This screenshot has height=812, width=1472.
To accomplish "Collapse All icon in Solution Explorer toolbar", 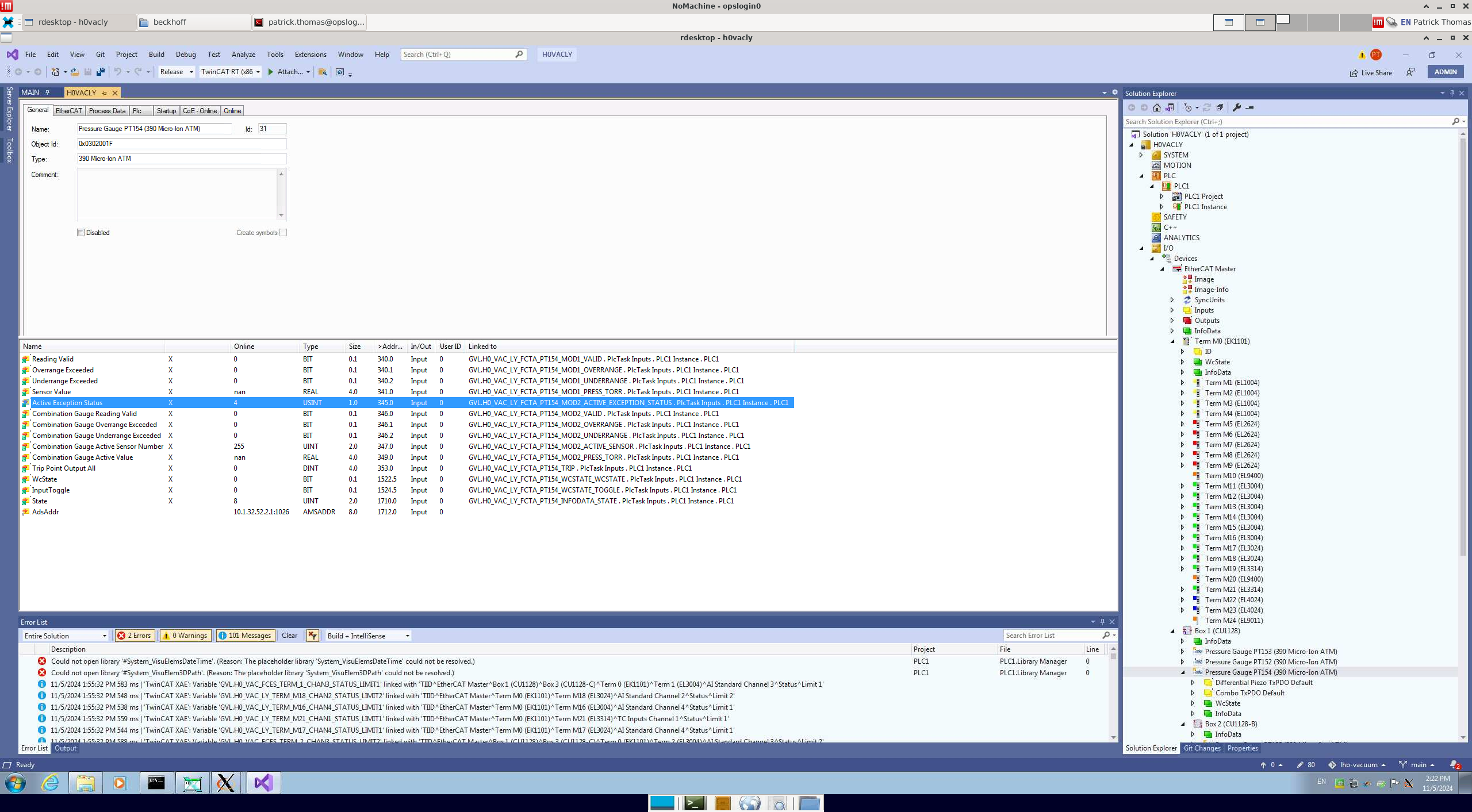I will 1220,107.
